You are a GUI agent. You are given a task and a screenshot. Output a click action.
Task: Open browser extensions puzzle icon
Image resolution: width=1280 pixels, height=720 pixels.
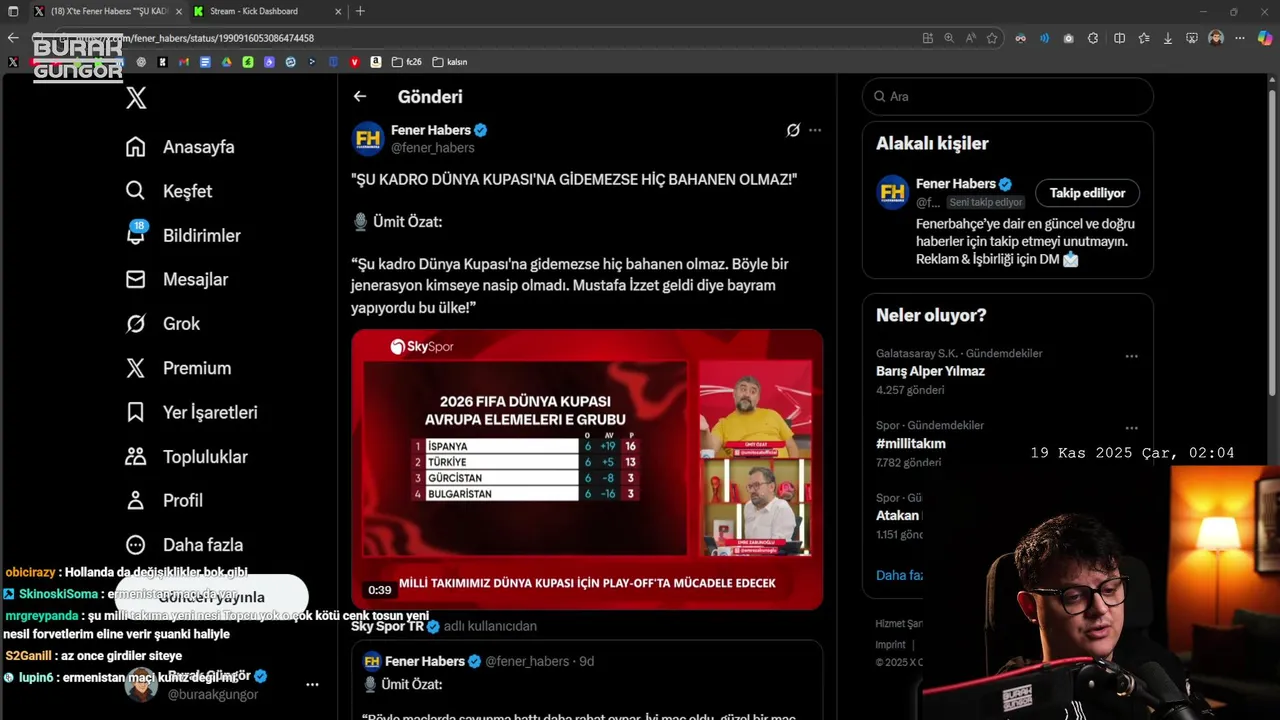[x=1093, y=38]
